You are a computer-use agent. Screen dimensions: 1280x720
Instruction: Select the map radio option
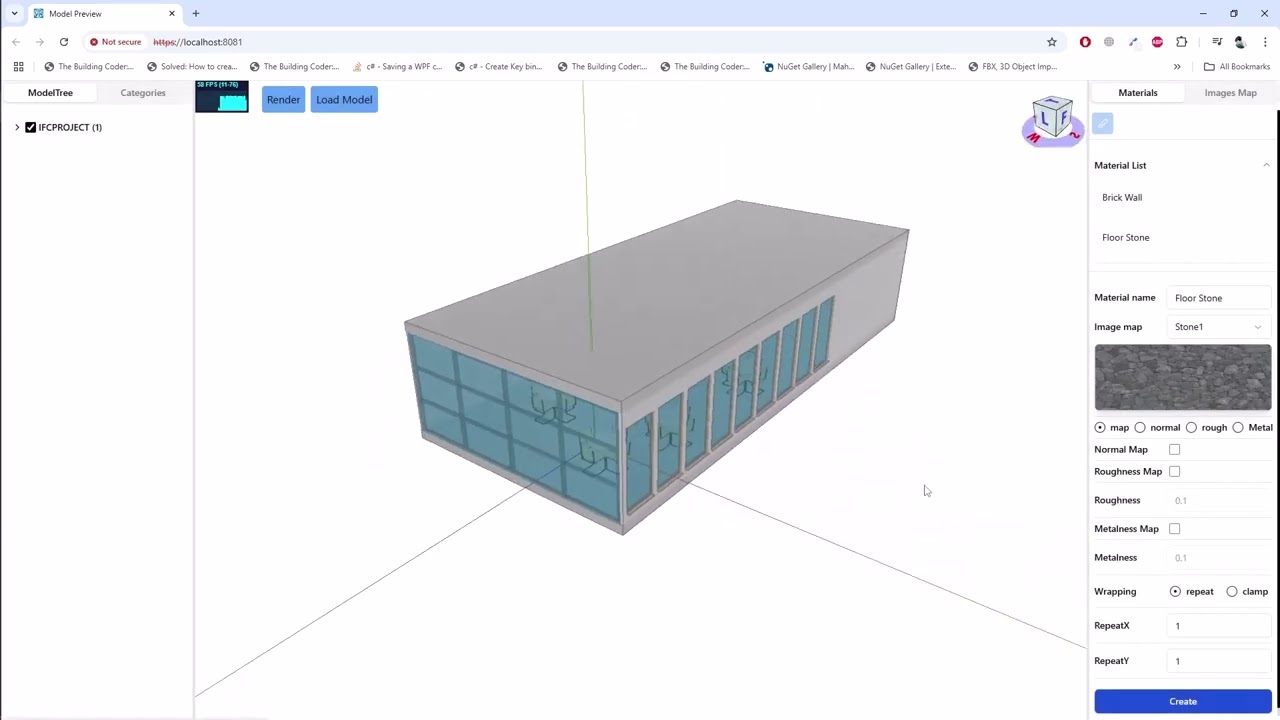tap(1100, 427)
